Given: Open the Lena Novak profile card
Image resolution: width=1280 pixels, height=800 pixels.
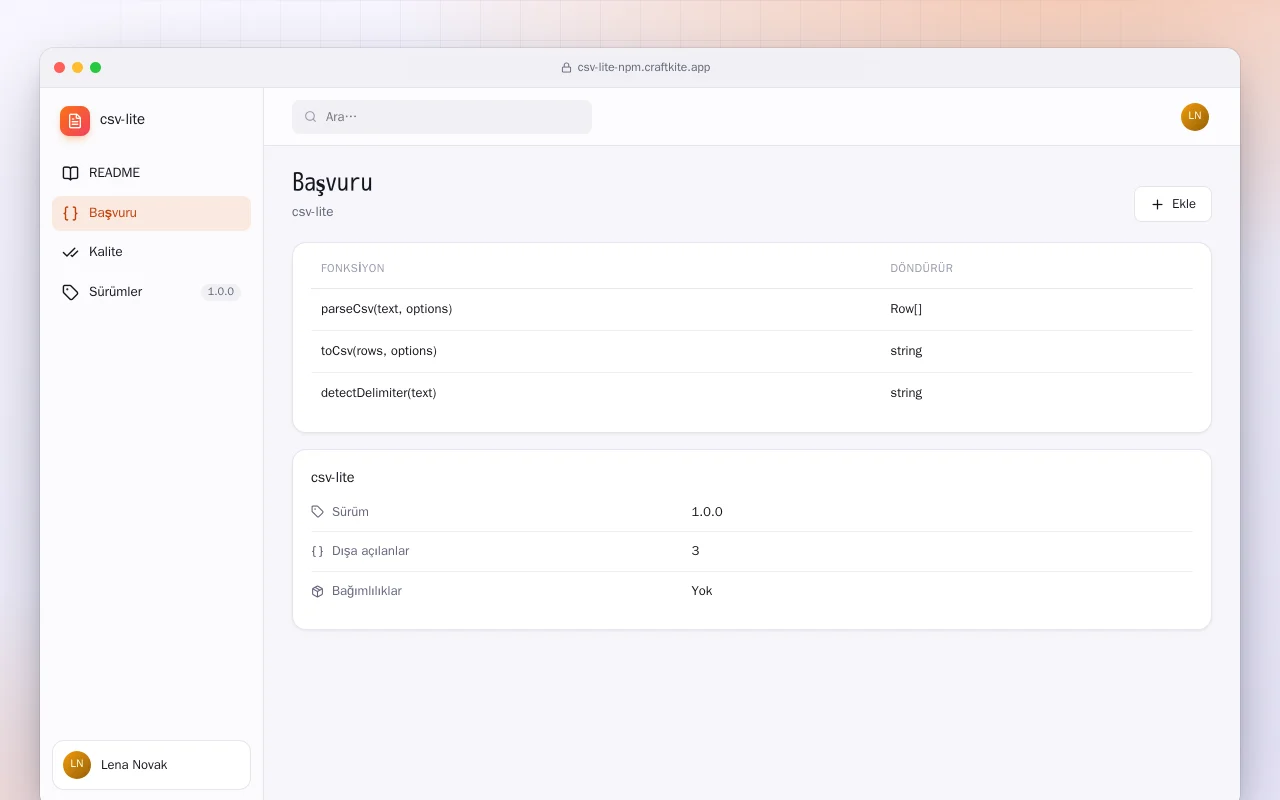Looking at the screenshot, I should [x=151, y=765].
